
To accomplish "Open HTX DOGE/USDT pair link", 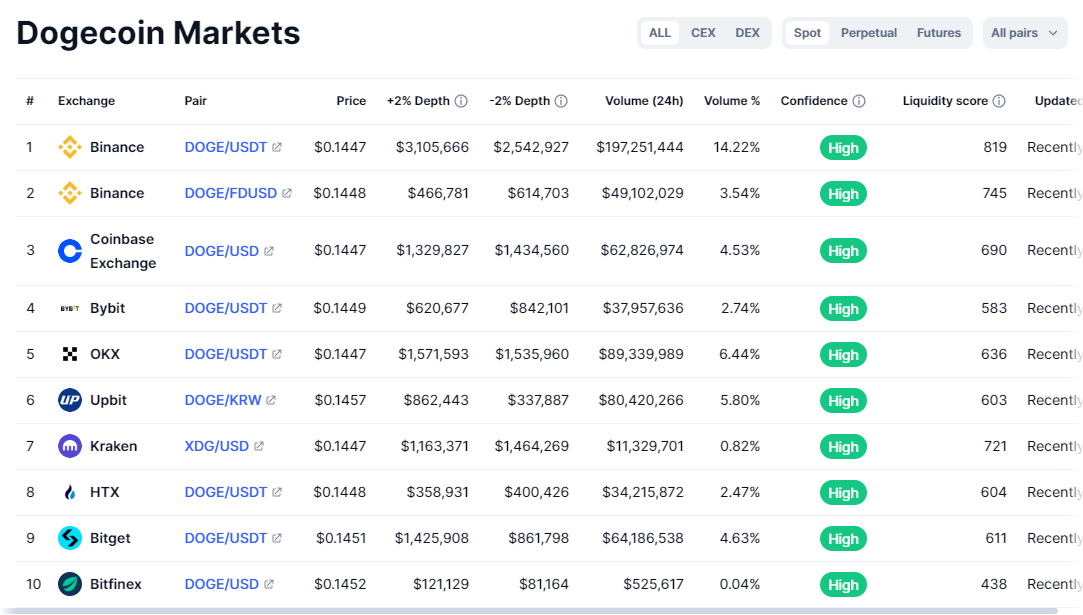I will [225, 492].
